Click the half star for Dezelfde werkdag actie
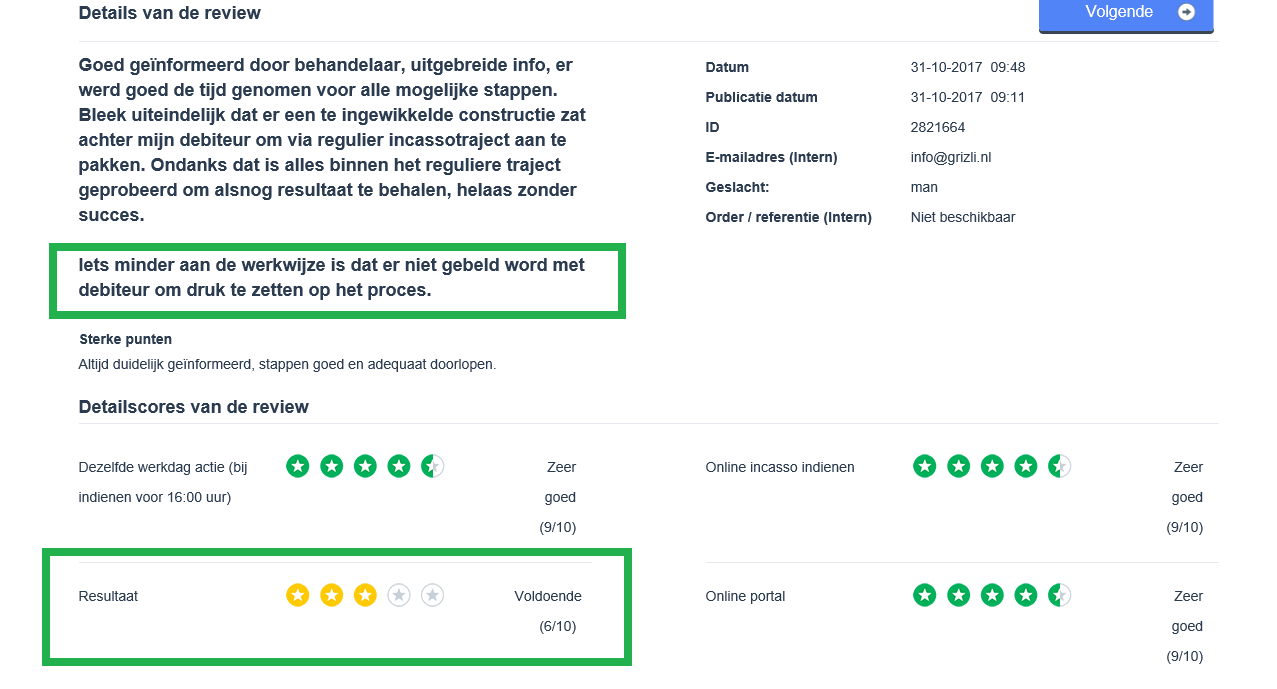1277x689 pixels. pos(432,466)
